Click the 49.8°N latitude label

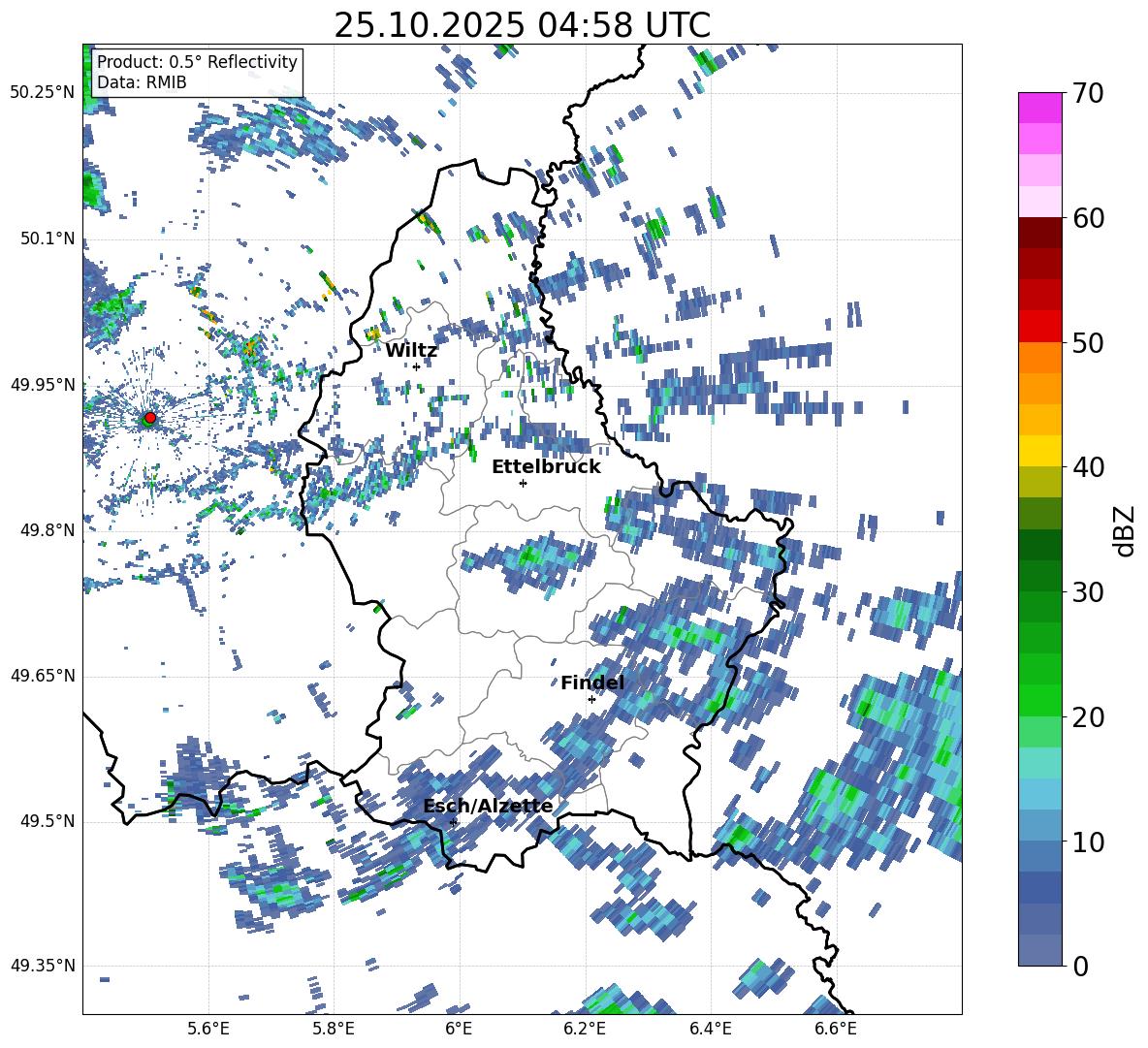pyautogui.click(x=47, y=530)
